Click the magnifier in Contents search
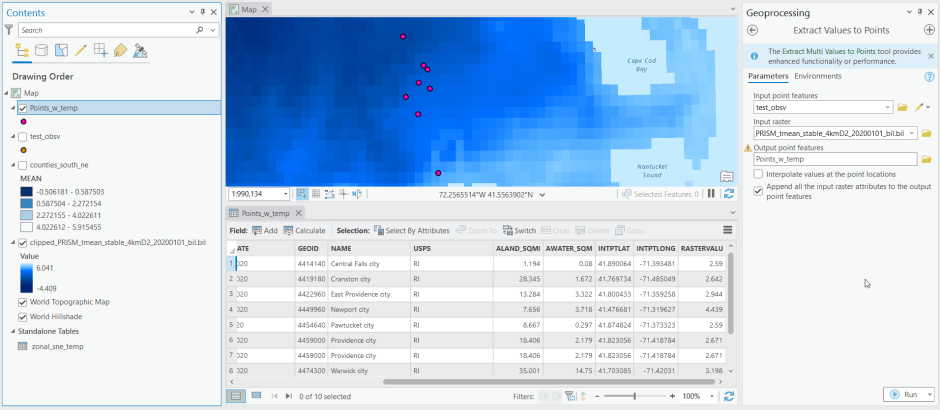This screenshot has width=940, height=410. (200, 30)
